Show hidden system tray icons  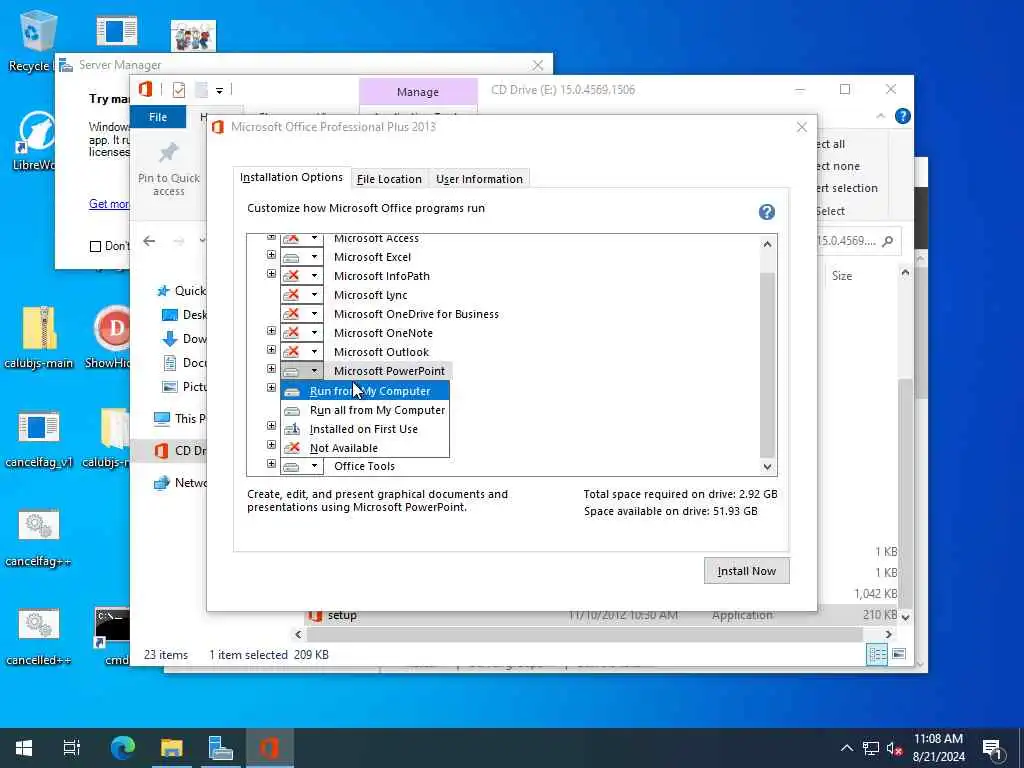846,748
